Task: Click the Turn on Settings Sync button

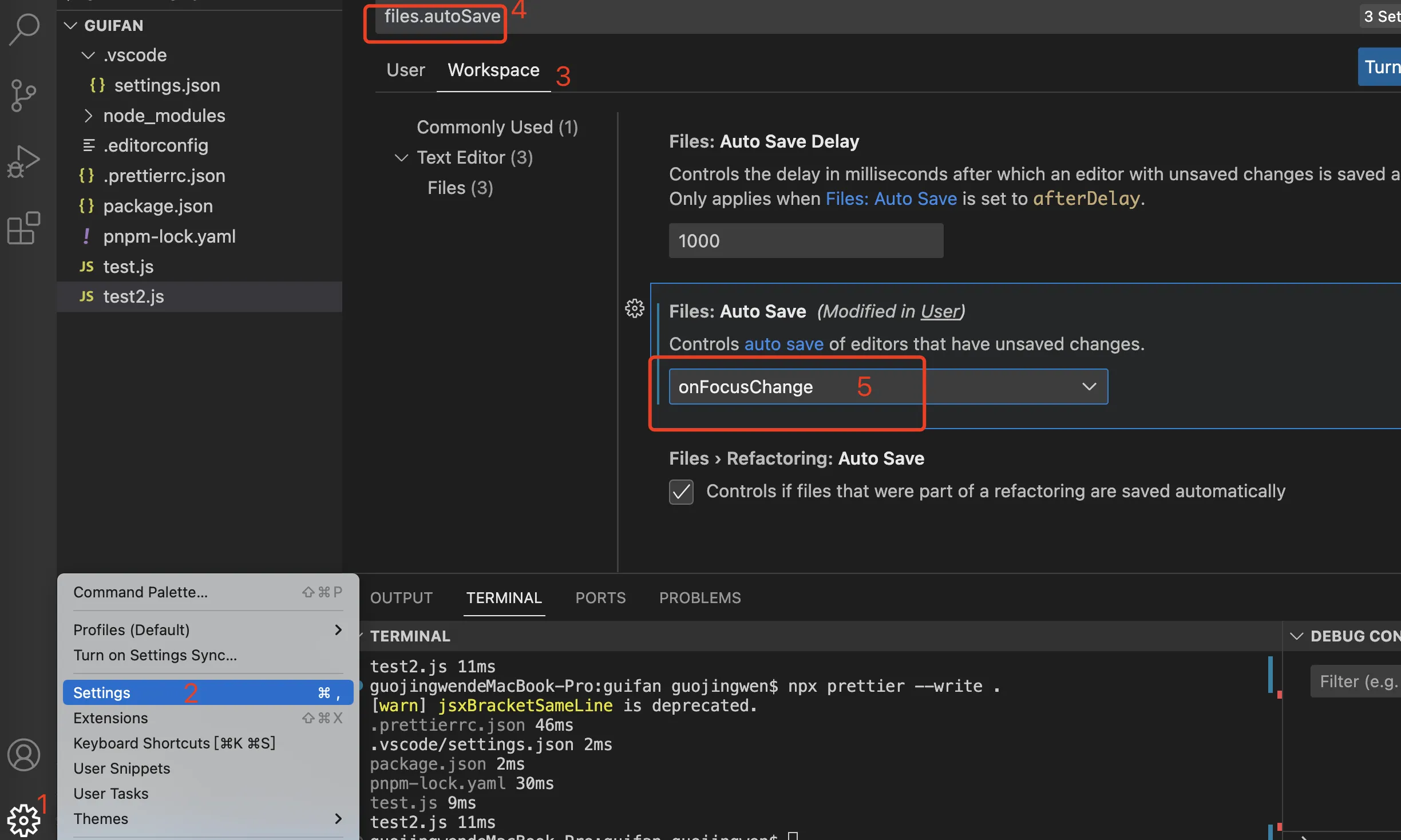Action: pos(1380,67)
